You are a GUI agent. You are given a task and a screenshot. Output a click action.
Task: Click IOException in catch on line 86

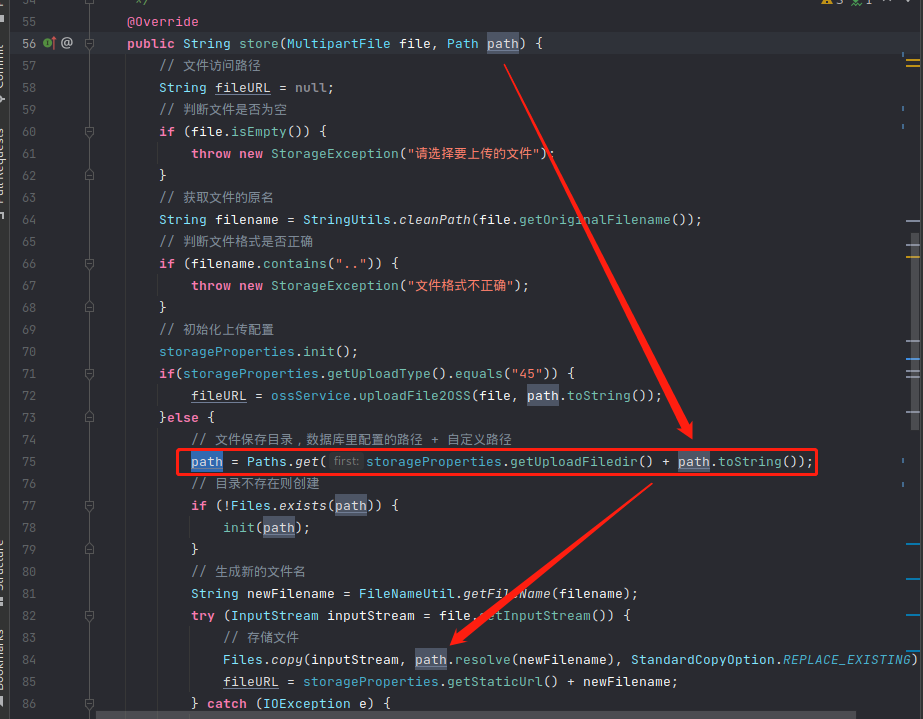[x=306, y=704]
